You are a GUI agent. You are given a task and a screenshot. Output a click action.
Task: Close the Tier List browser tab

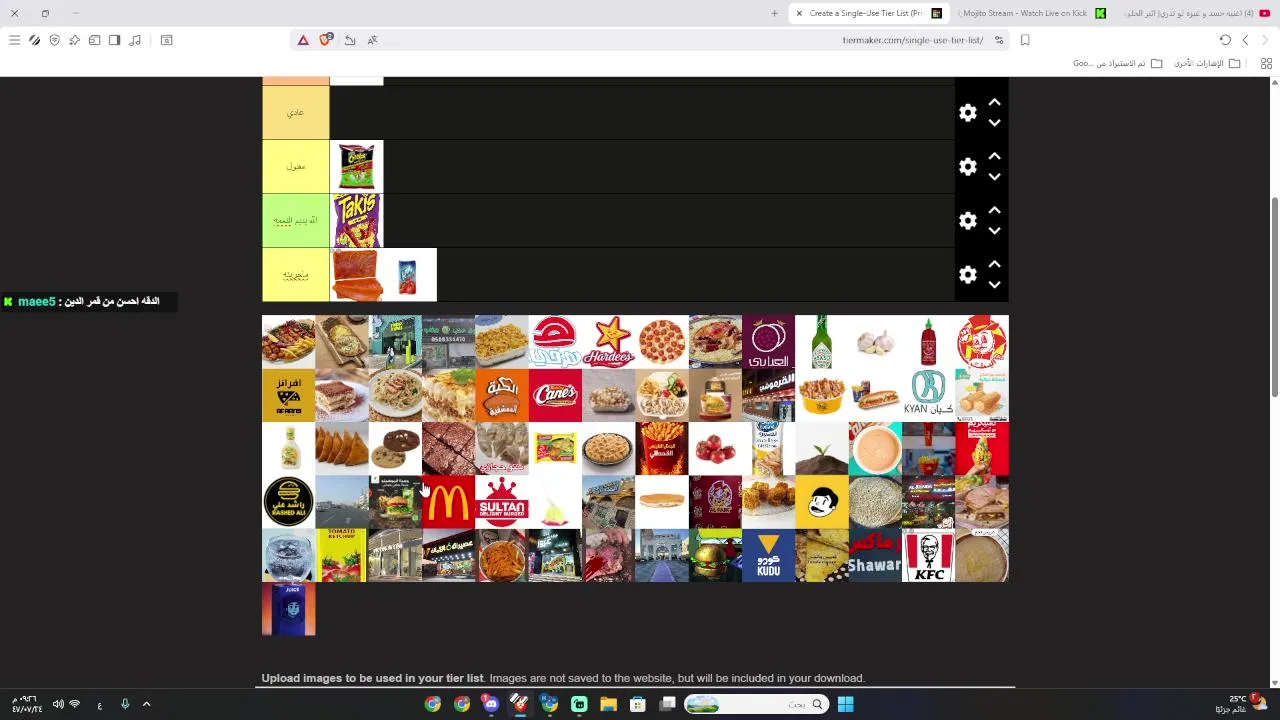[x=799, y=13]
